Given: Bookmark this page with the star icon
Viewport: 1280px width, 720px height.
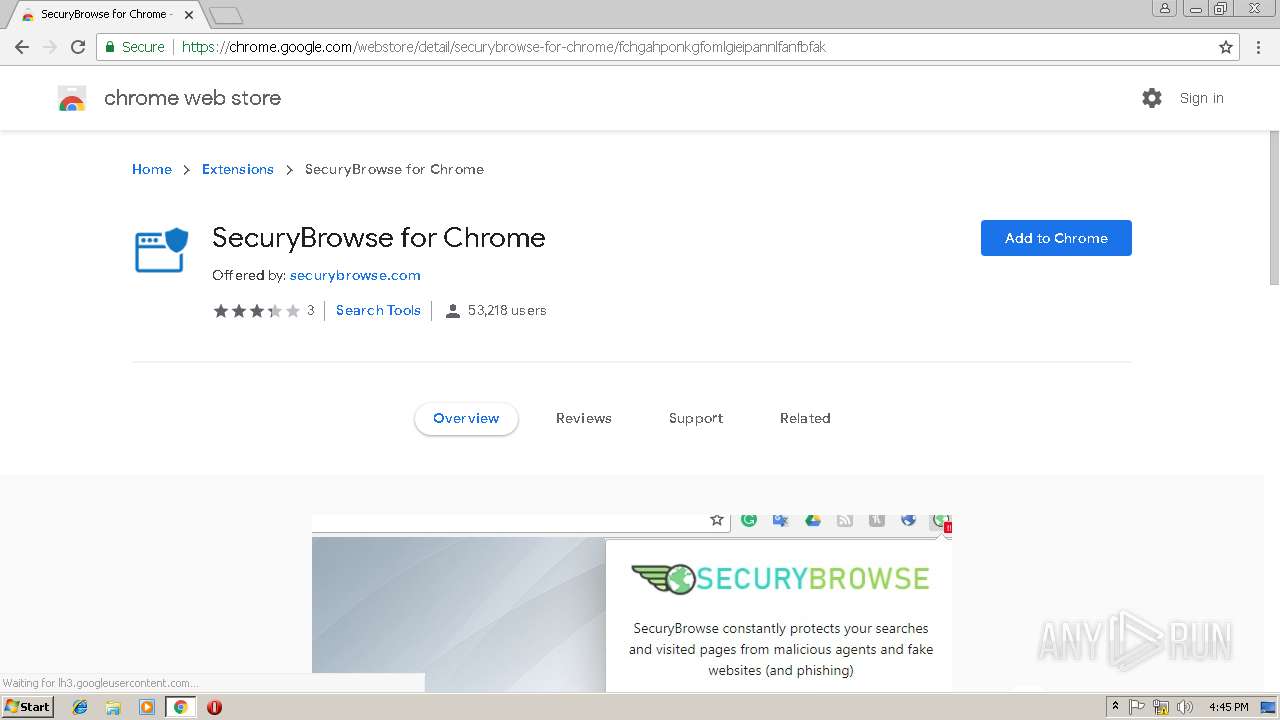Looking at the screenshot, I should [x=1226, y=47].
